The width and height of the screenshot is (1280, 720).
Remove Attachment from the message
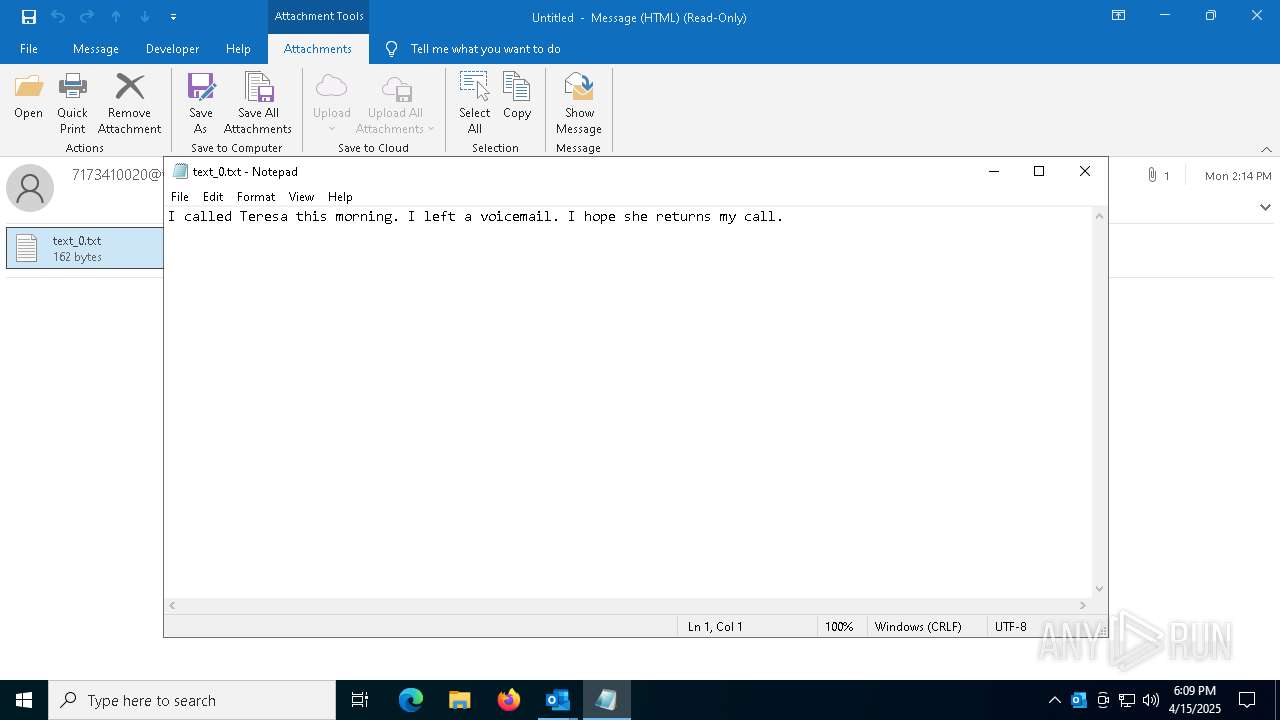pos(129,104)
